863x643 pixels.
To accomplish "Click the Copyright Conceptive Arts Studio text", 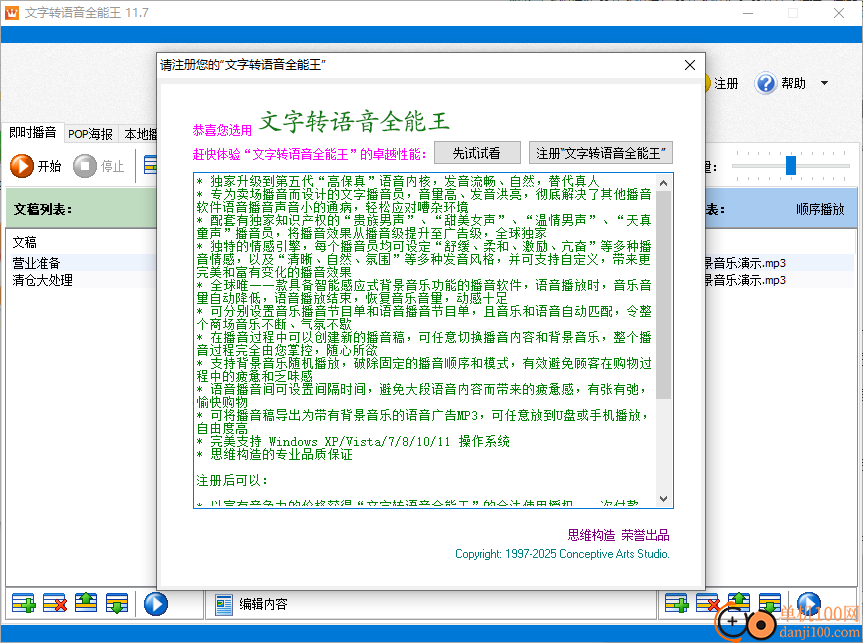I will 562,554.
